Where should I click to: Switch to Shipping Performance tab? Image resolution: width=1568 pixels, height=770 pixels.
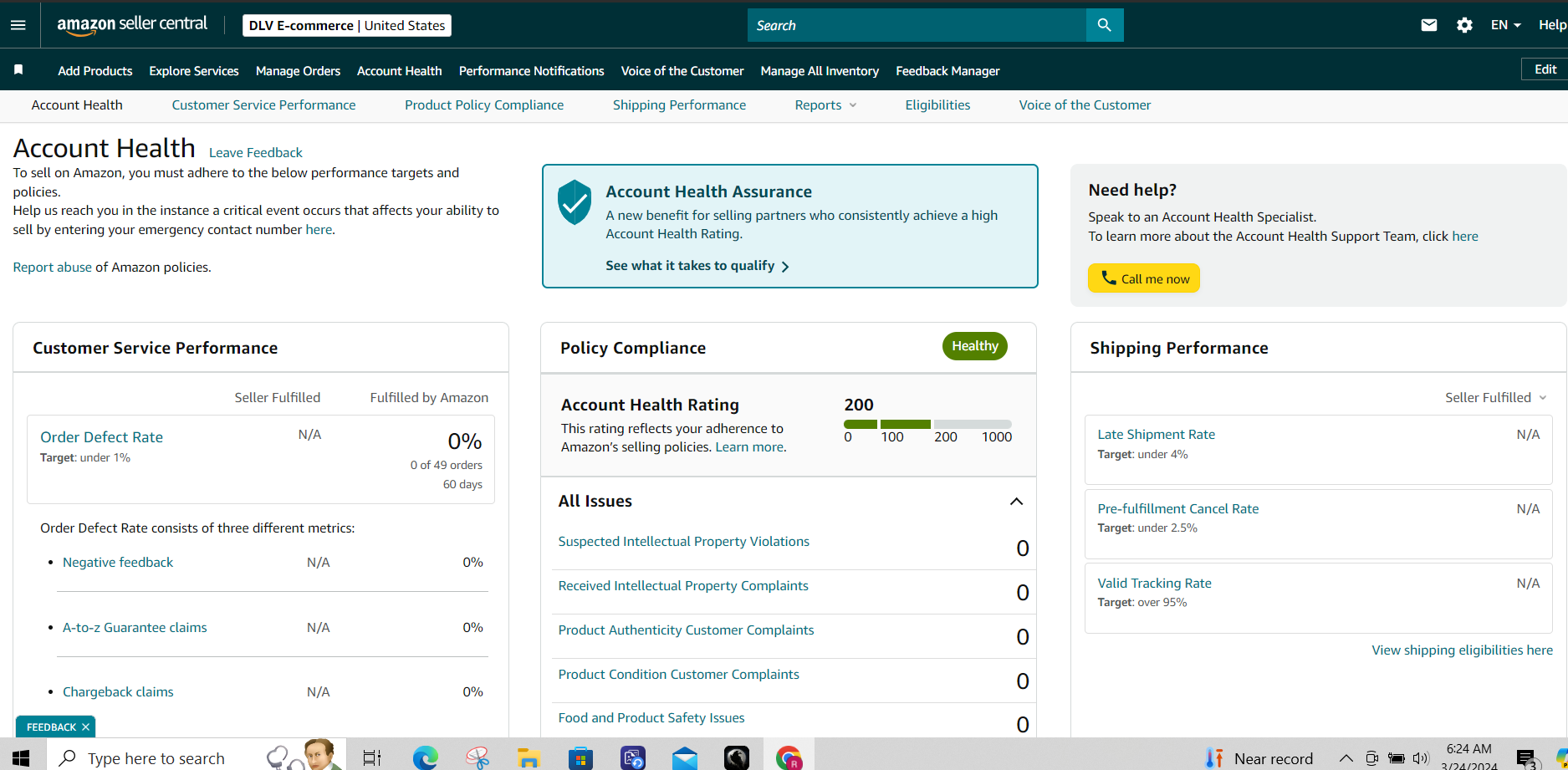[x=679, y=105]
